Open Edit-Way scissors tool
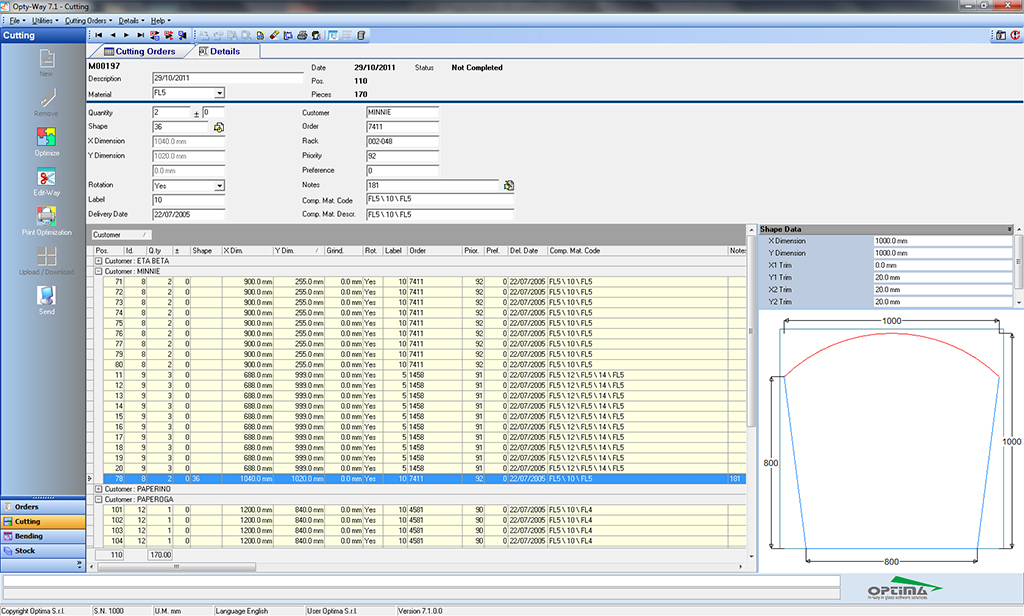 (x=46, y=177)
